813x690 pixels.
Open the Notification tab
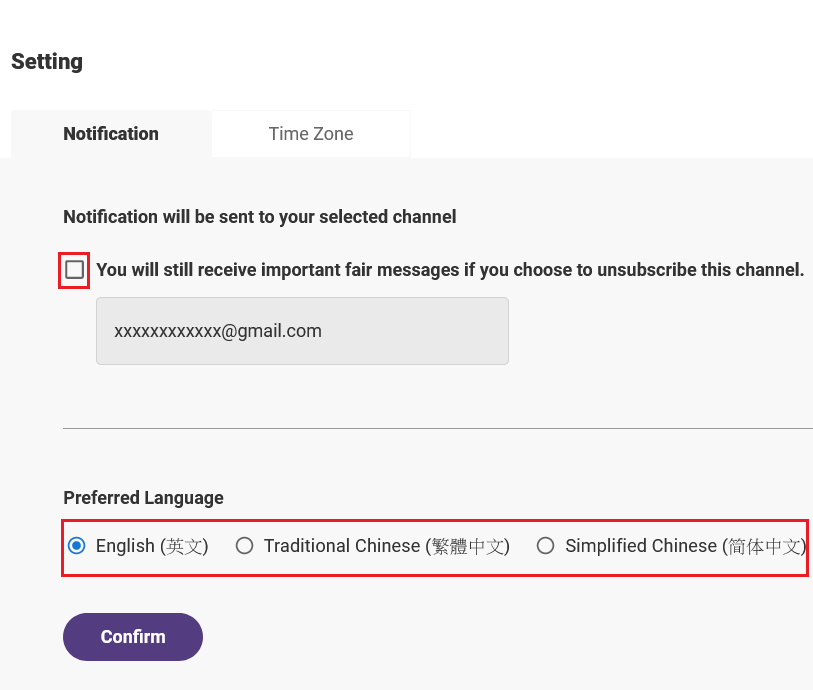pyautogui.click(x=111, y=134)
